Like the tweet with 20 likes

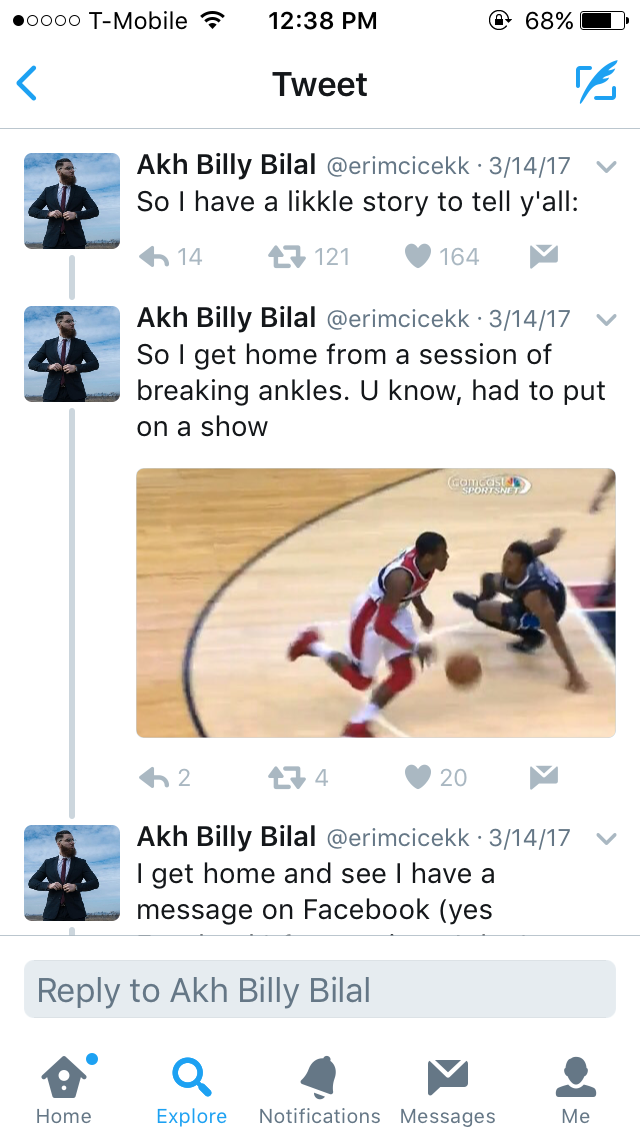(417, 777)
